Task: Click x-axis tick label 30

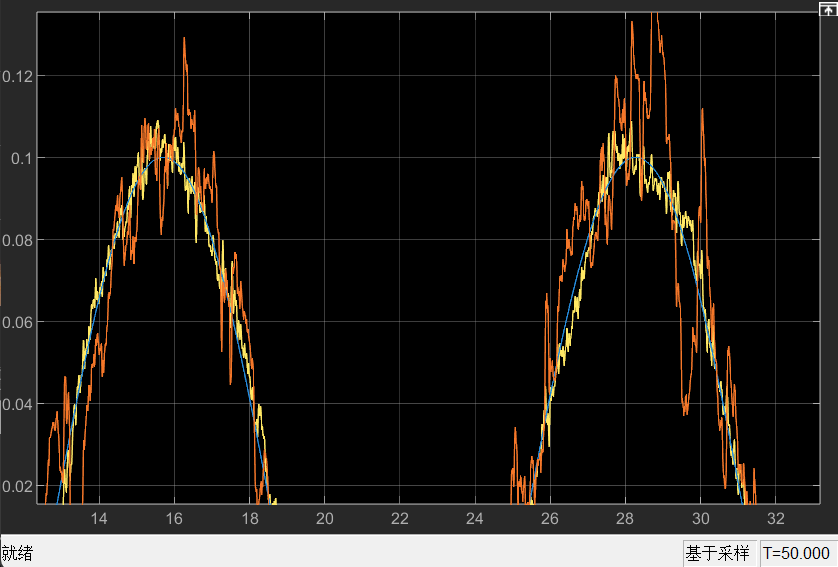Action: click(701, 519)
